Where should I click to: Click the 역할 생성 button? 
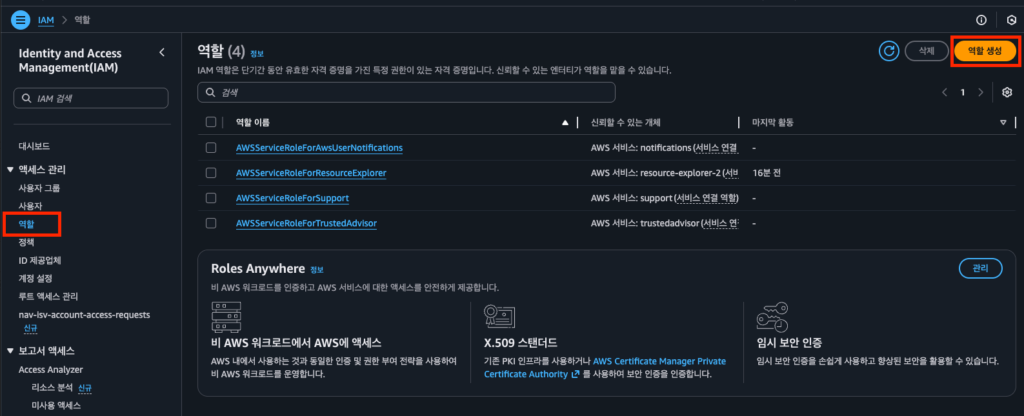[x=985, y=50]
